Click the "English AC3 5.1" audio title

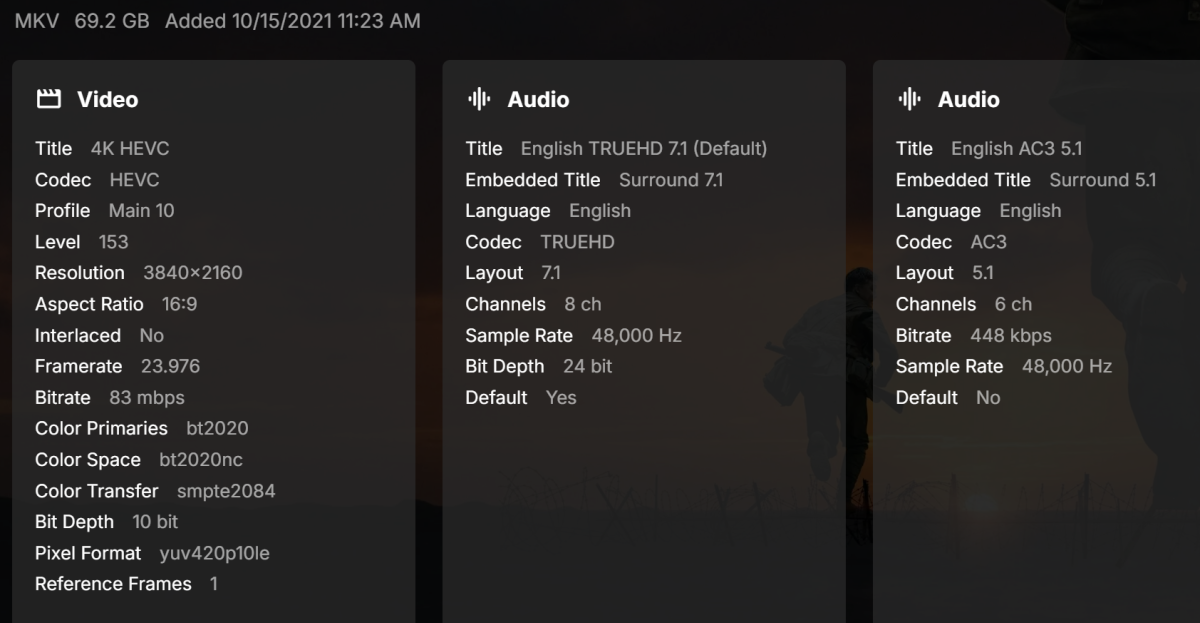[x=1017, y=148]
